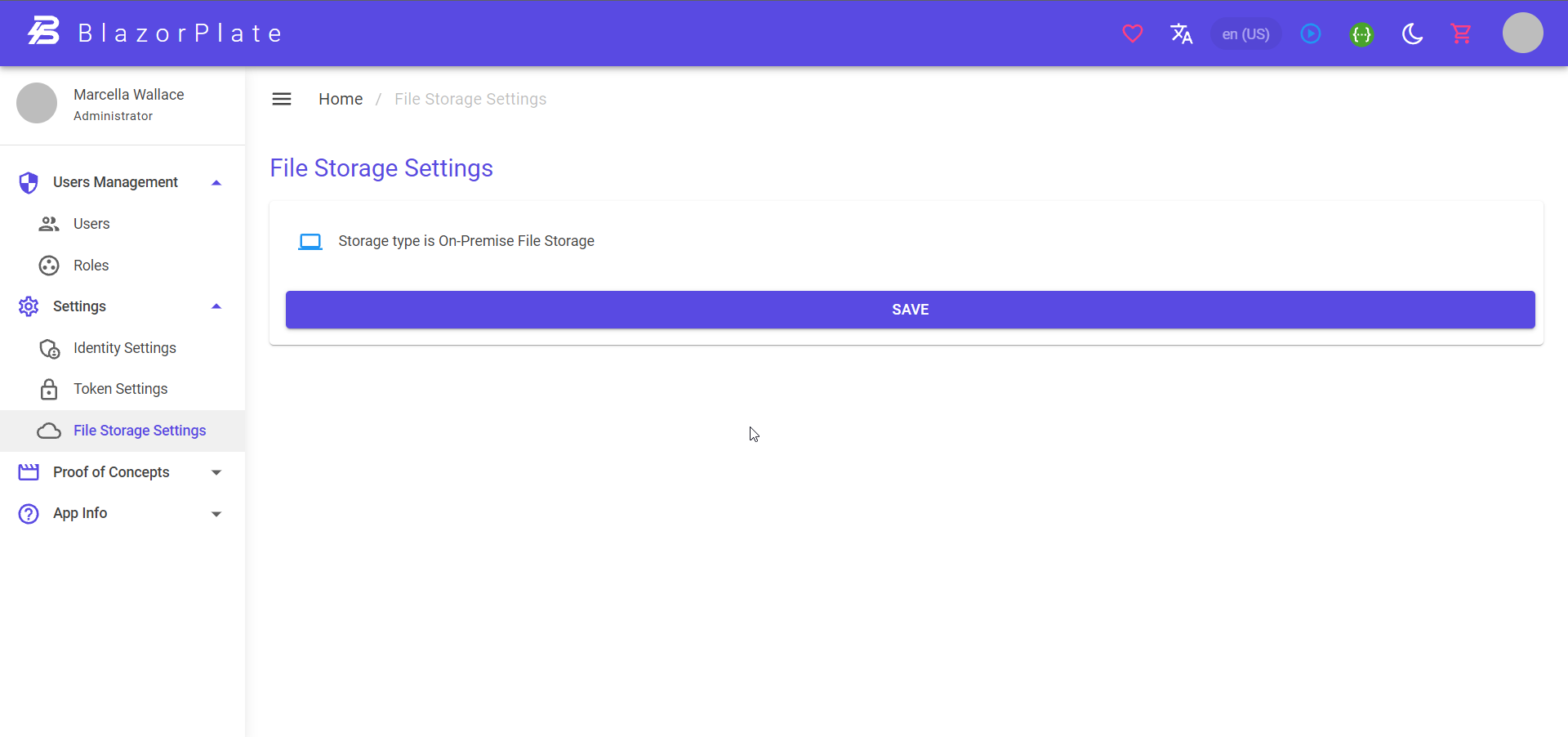Select Users from the sidebar menu
Image resolution: width=1568 pixels, height=737 pixels.
click(91, 224)
